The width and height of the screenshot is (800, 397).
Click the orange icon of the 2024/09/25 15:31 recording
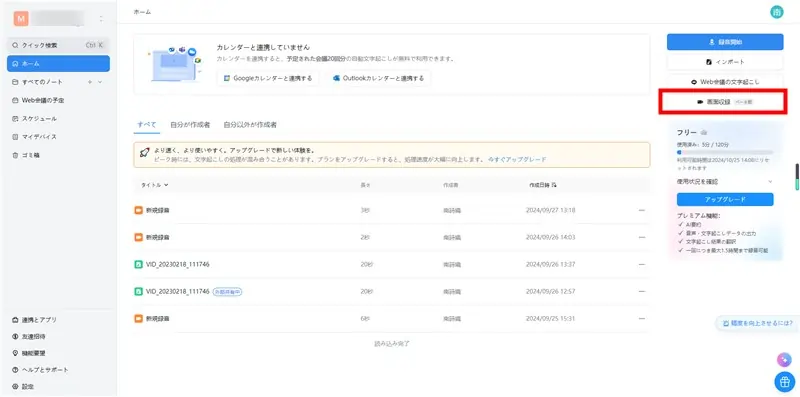139,318
